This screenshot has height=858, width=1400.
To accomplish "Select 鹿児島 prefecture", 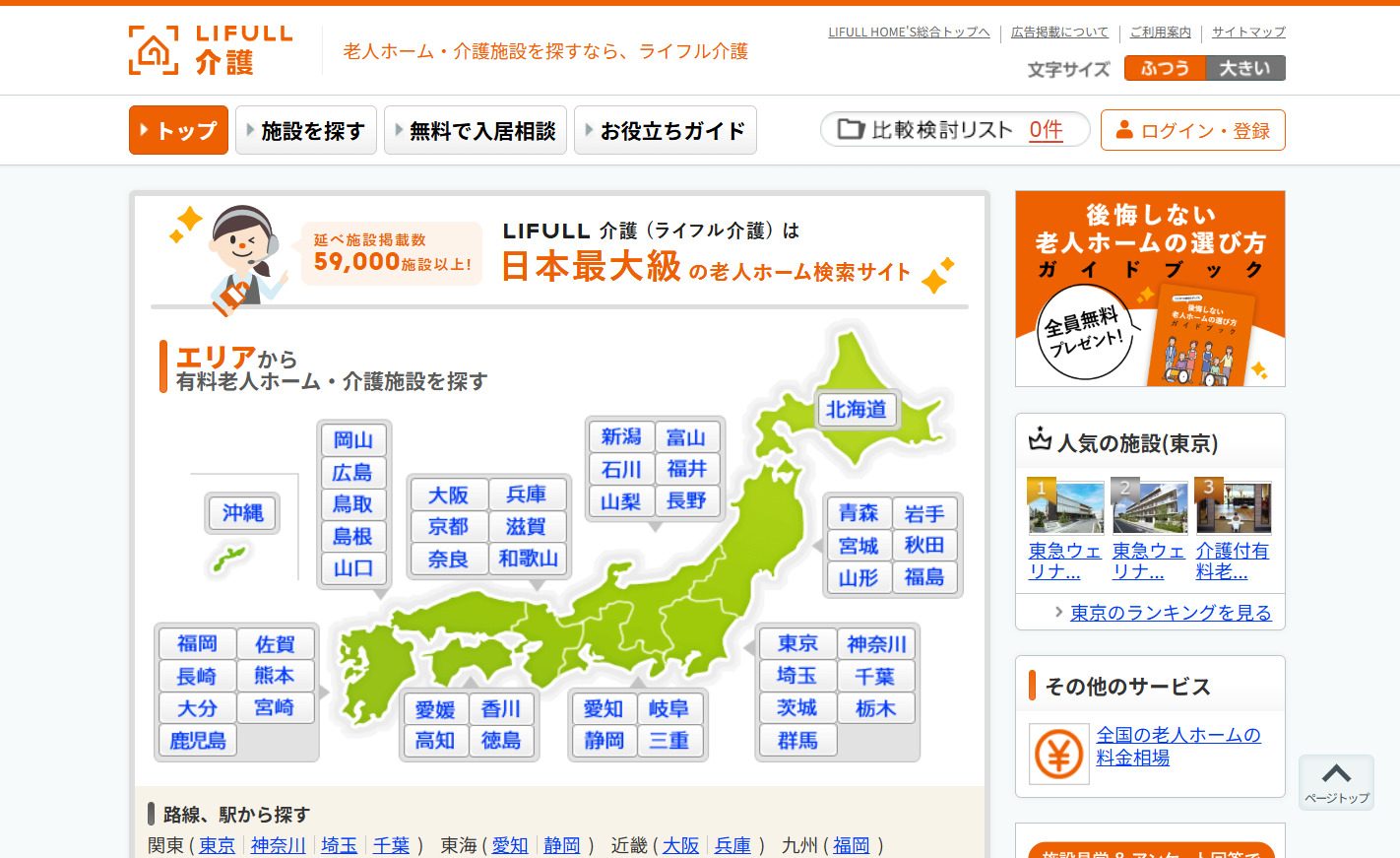I will [197, 740].
